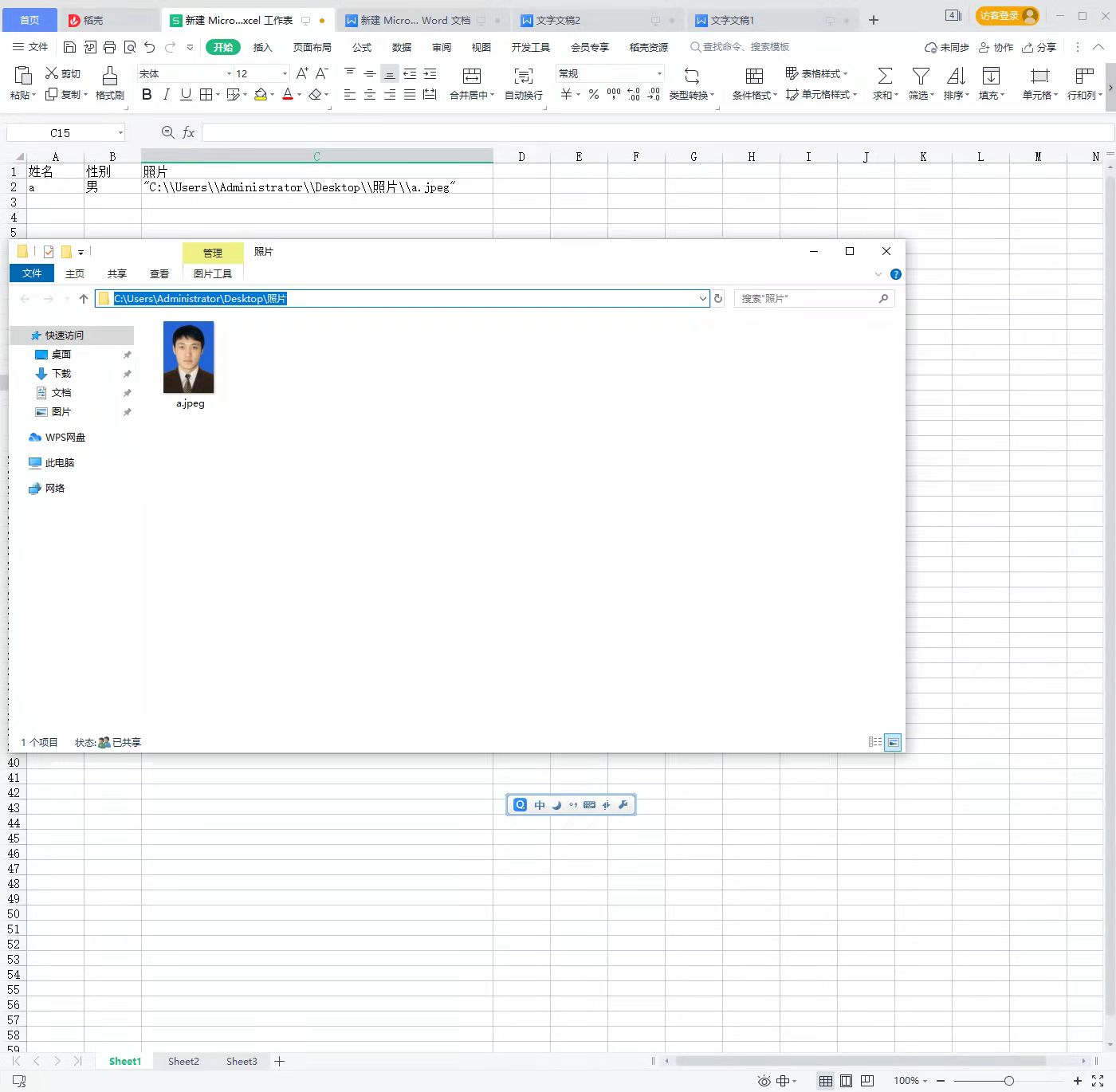Click the Print icon in WPS toolbar
The height and width of the screenshot is (1092, 1116).
point(110,47)
